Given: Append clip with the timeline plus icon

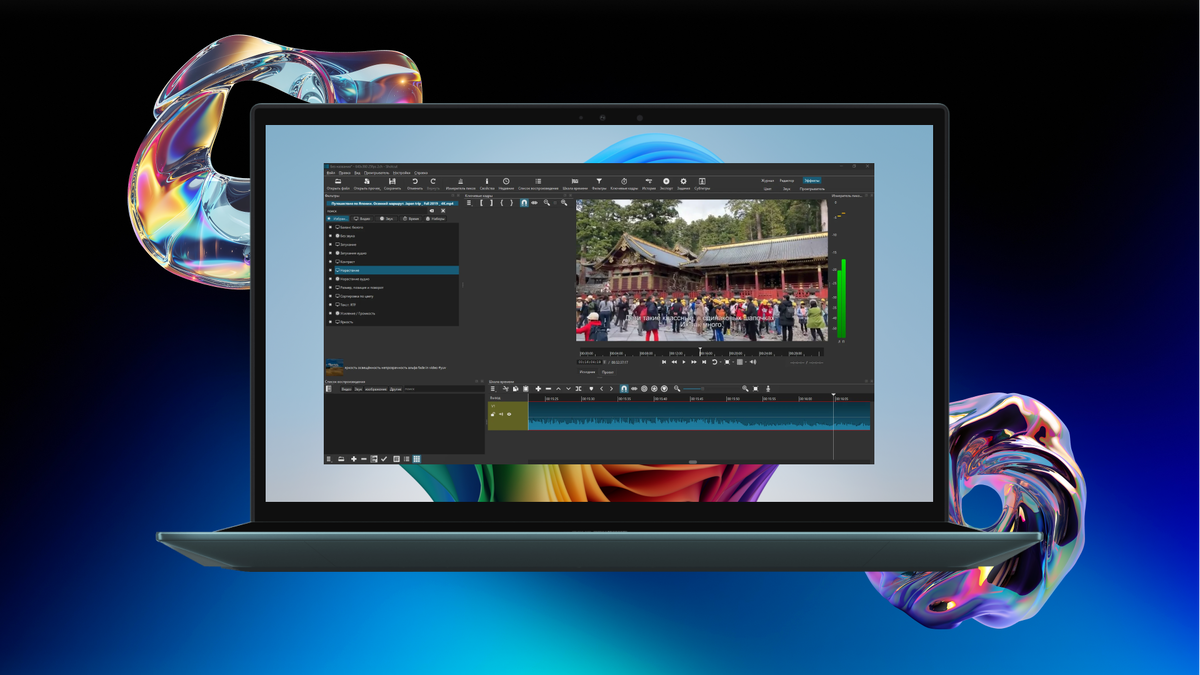Looking at the screenshot, I should point(538,389).
